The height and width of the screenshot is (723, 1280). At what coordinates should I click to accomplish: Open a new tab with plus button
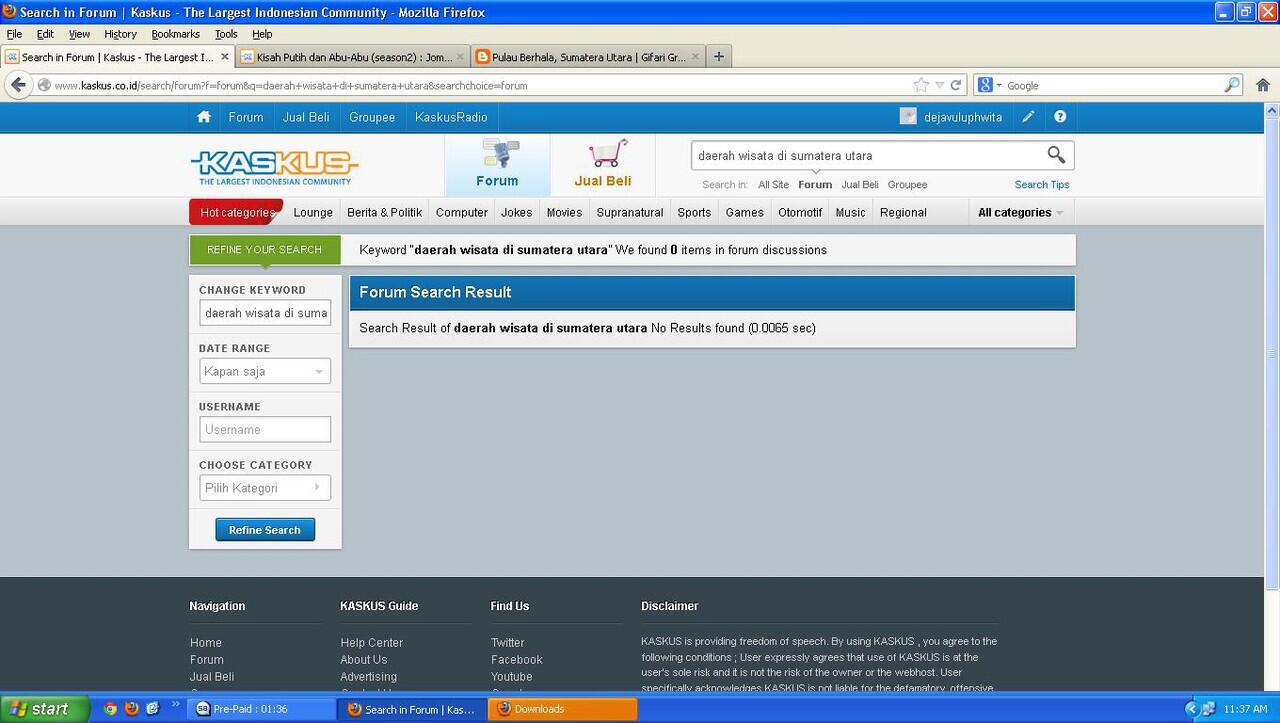[718, 57]
